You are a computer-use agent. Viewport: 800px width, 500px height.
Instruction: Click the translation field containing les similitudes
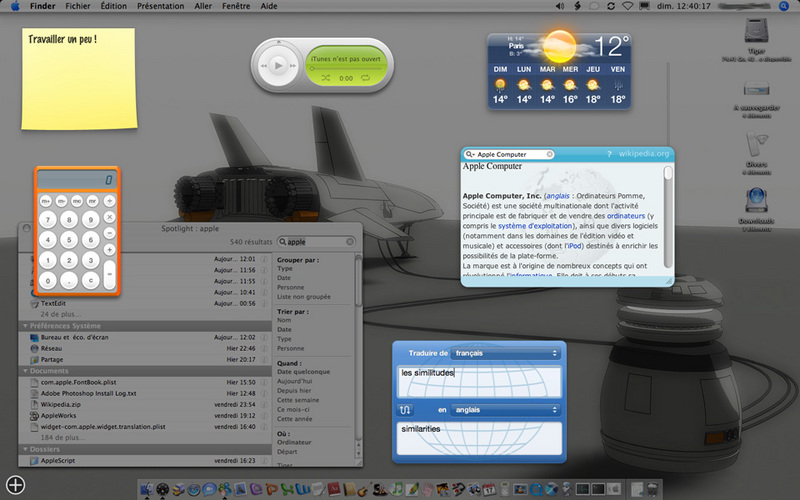pos(479,381)
